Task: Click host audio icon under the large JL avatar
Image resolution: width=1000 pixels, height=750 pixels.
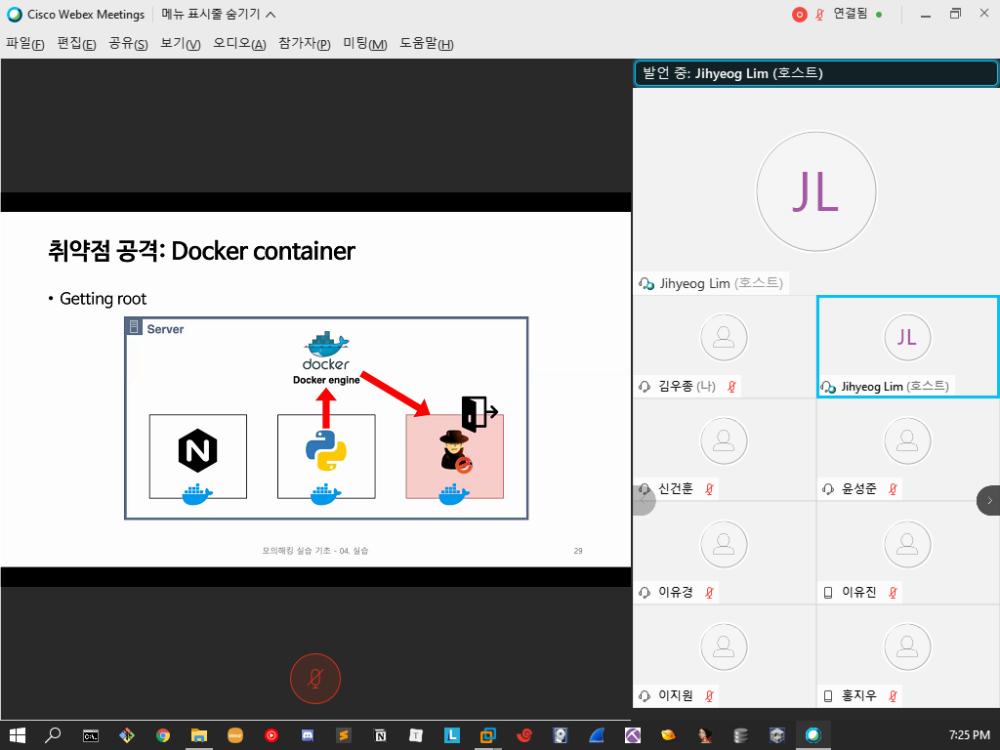Action: click(647, 284)
